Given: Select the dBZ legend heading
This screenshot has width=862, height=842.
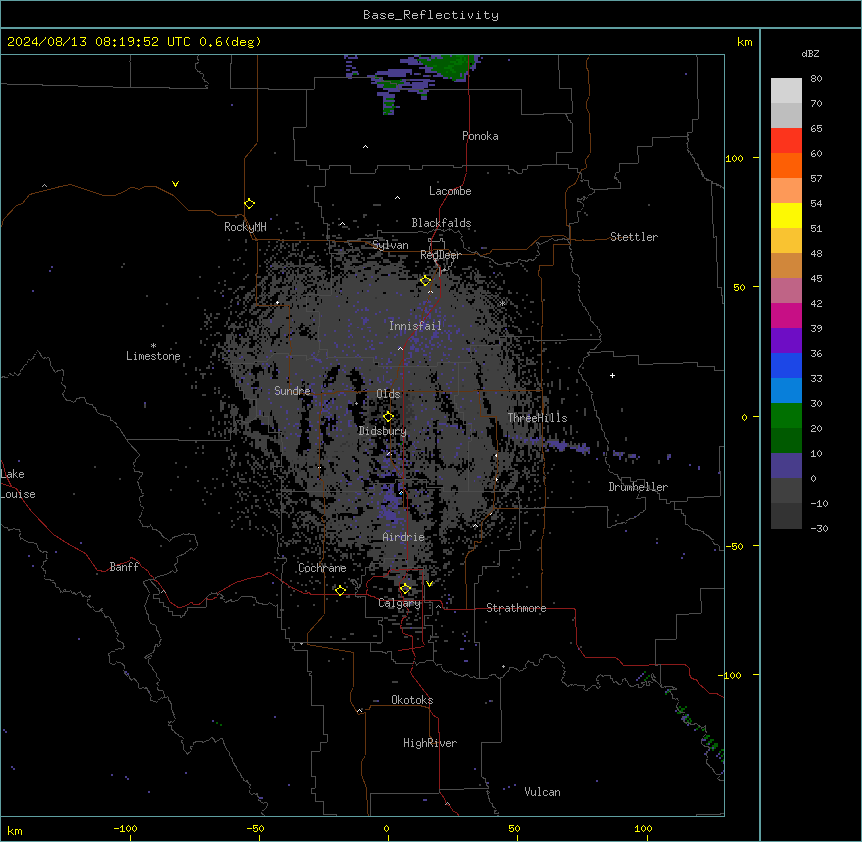Looking at the screenshot, I should pyautogui.click(x=810, y=53).
